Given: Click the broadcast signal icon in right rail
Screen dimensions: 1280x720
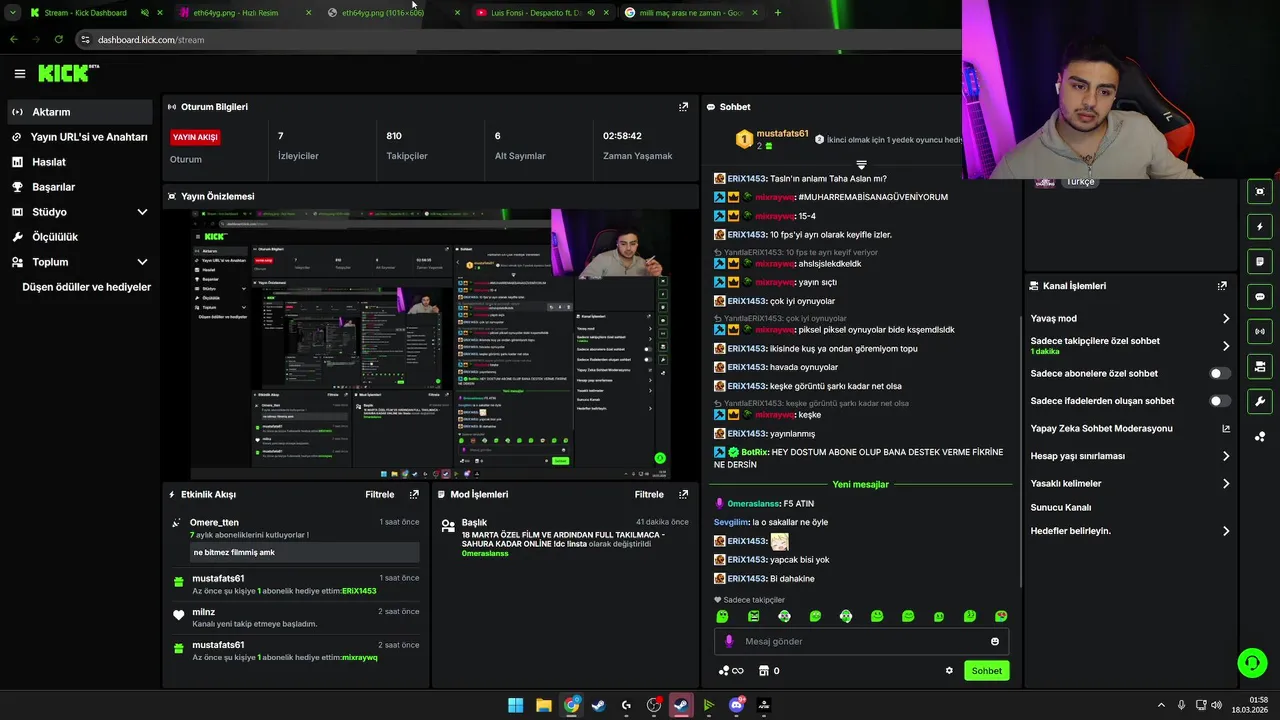Looking at the screenshot, I should [x=1260, y=331].
